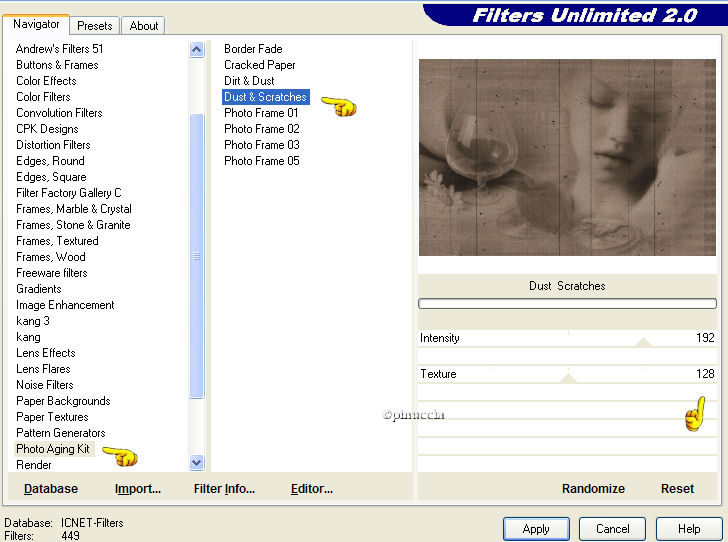728x542 pixels.
Task: Click the progress bar under Dust Scratches
Action: click(567, 304)
